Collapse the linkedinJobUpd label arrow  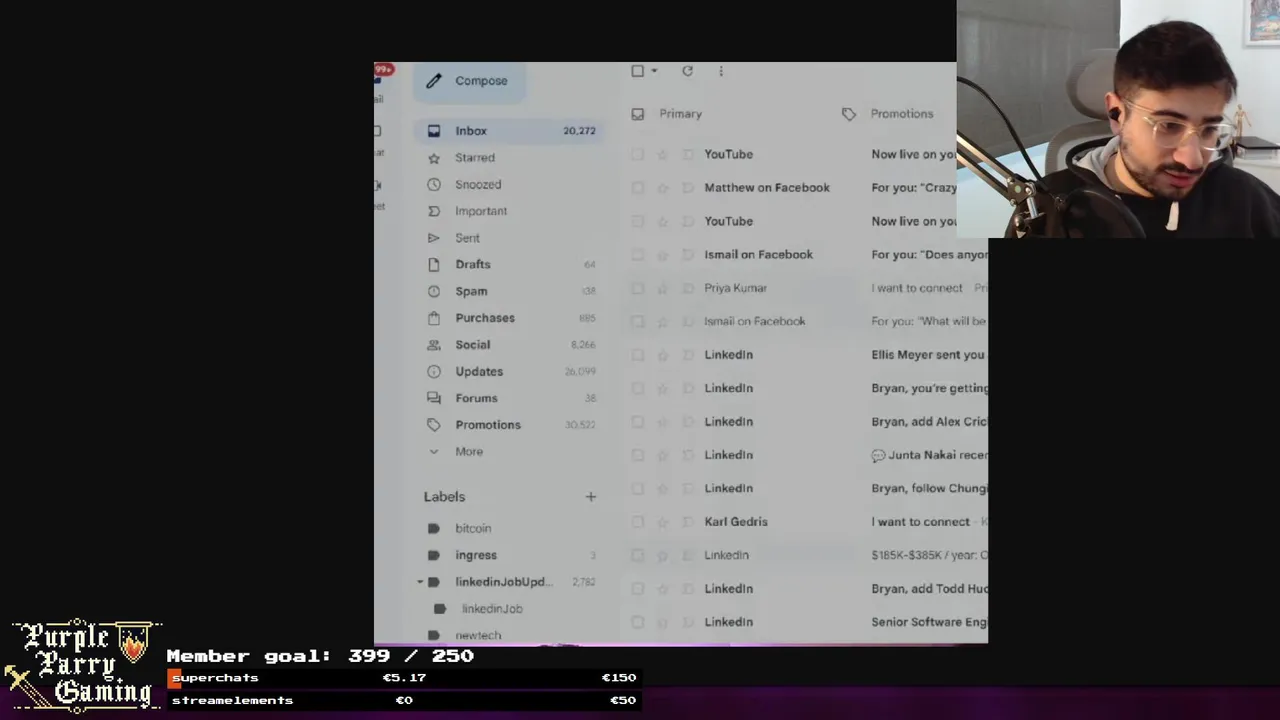tap(420, 582)
